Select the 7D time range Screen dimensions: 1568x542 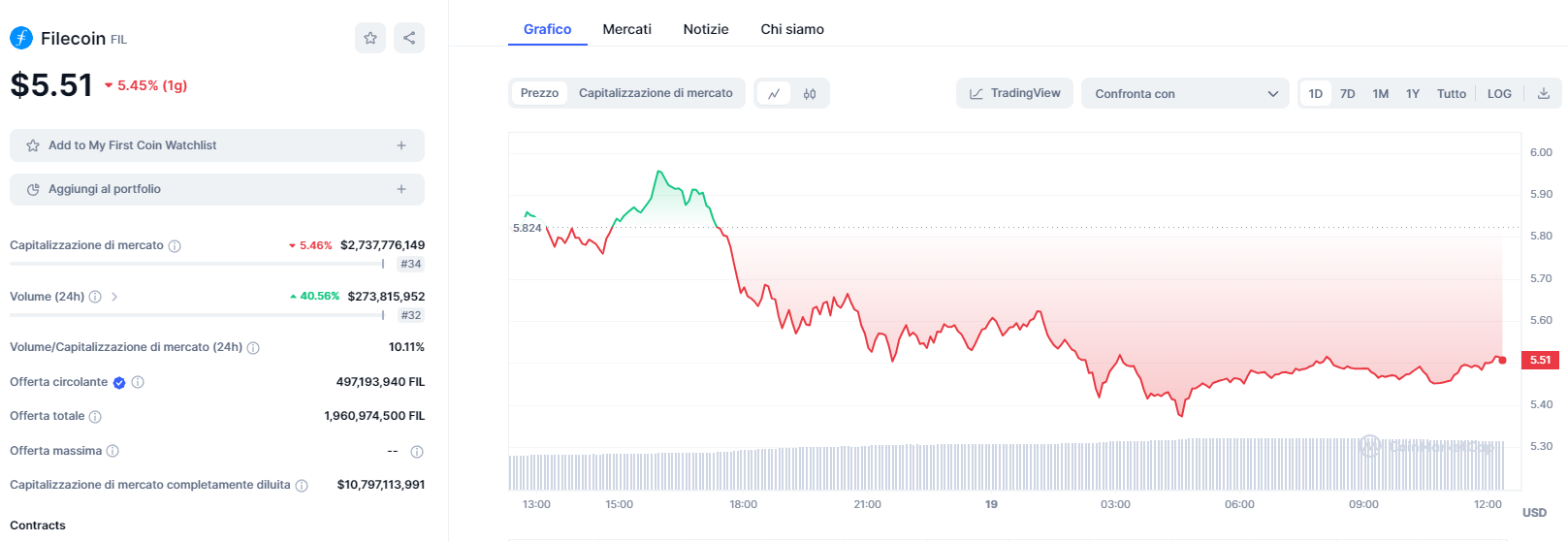1347,94
